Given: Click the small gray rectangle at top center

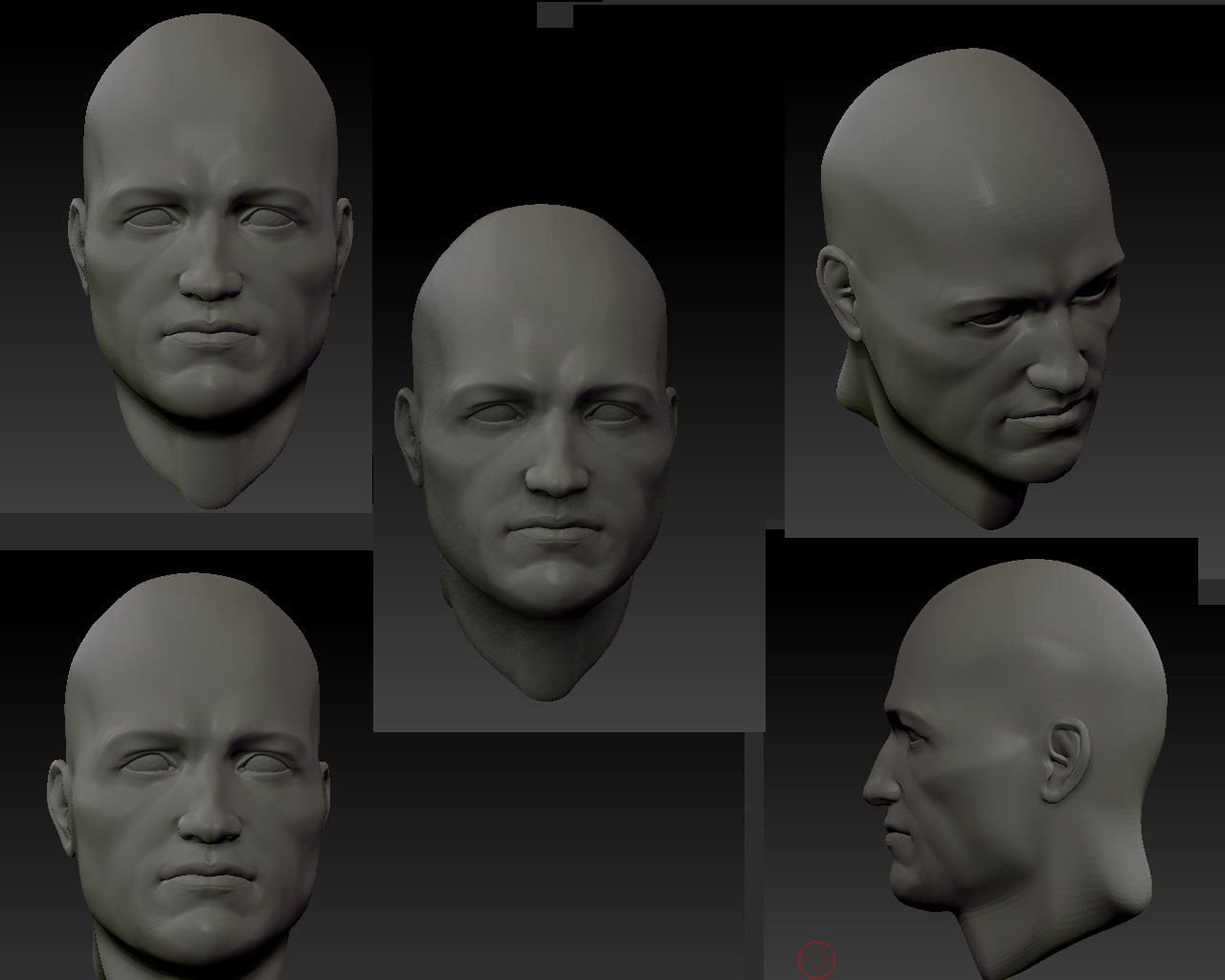Looking at the screenshot, I should pyautogui.click(x=554, y=14).
